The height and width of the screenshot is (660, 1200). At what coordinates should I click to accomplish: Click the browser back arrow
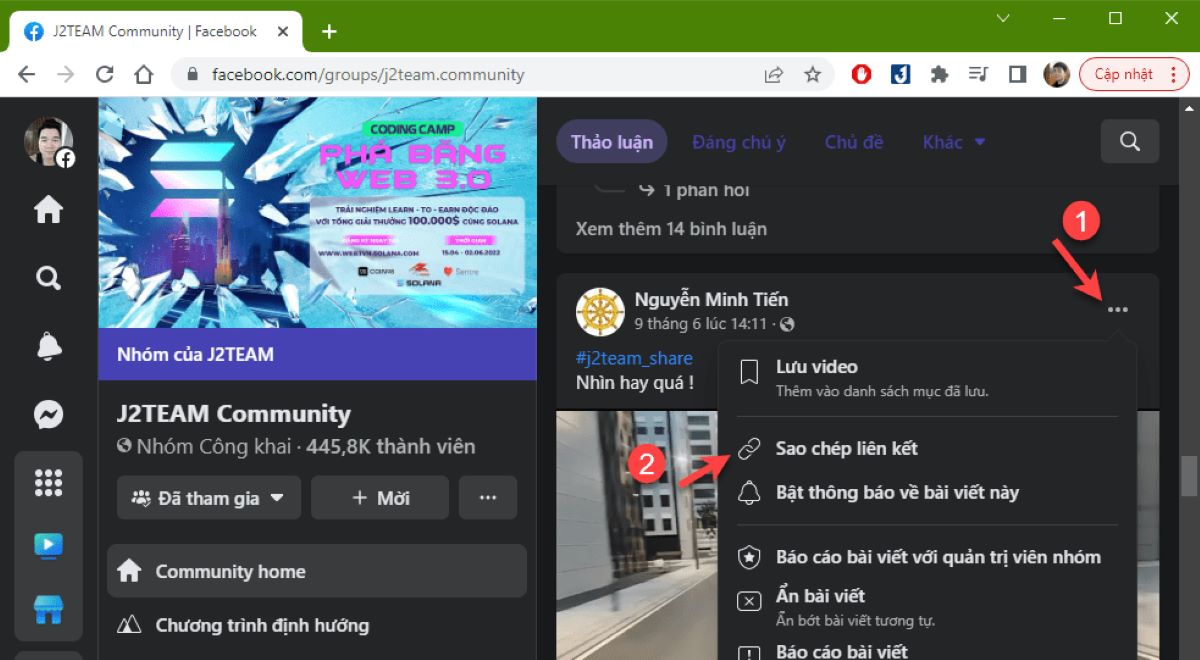27,74
